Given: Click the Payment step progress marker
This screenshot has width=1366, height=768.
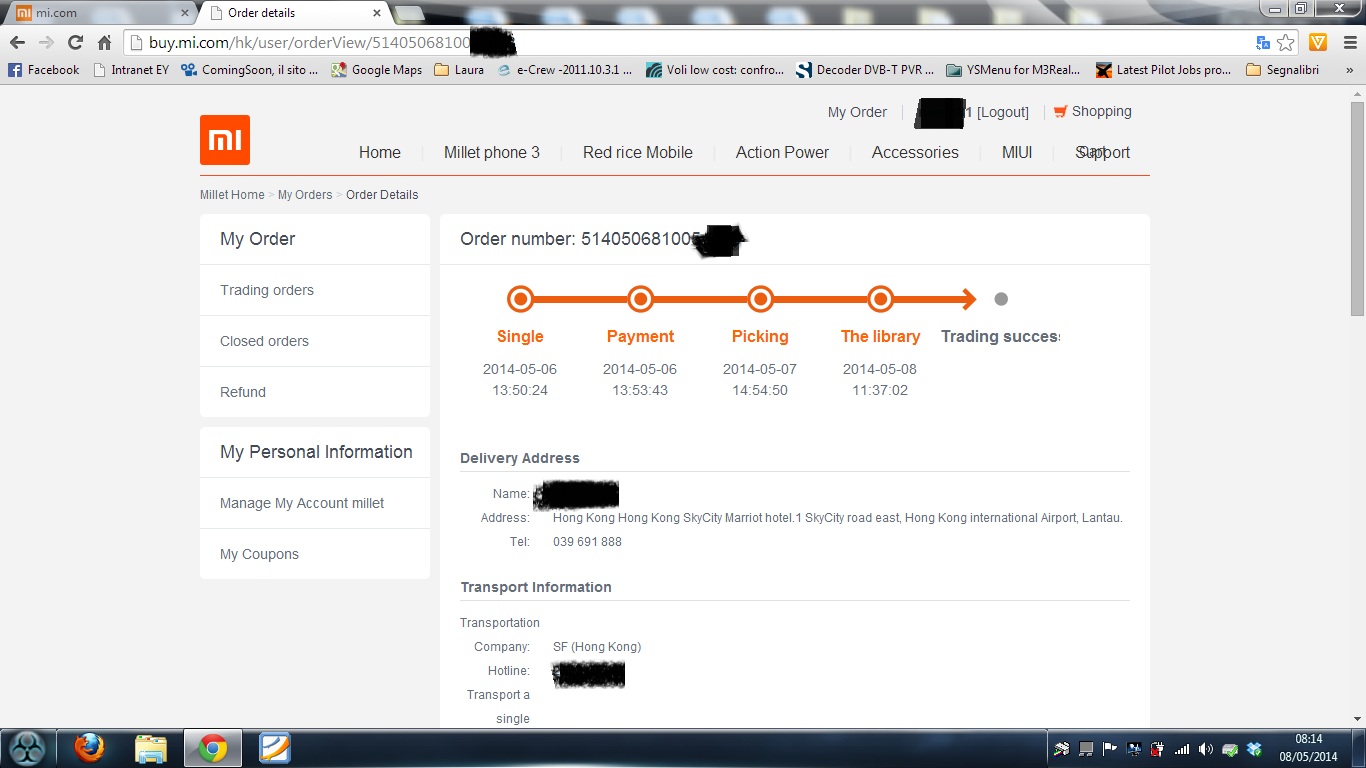Looking at the screenshot, I should point(640,299).
